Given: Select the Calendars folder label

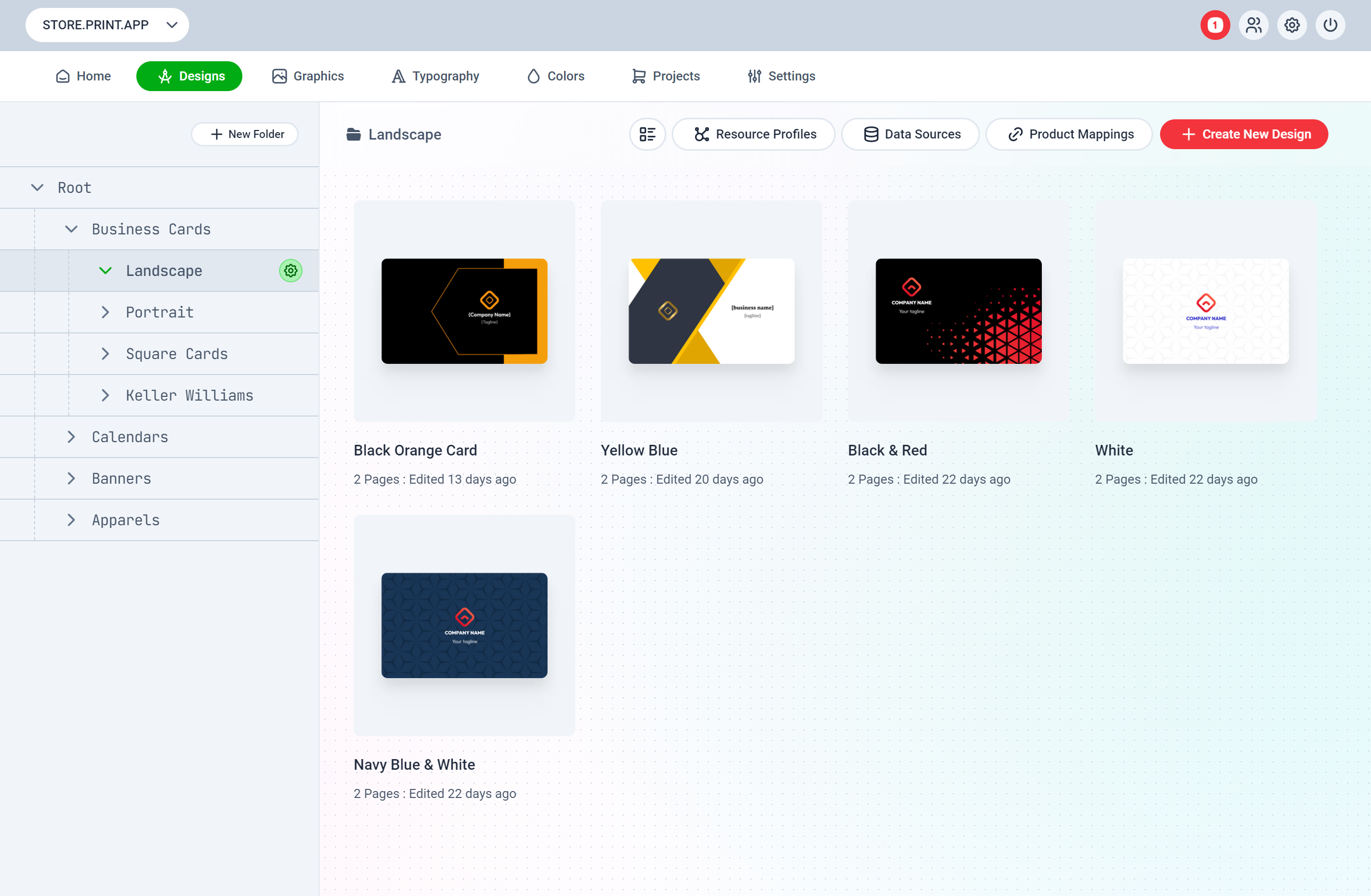Looking at the screenshot, I should 130,436.
